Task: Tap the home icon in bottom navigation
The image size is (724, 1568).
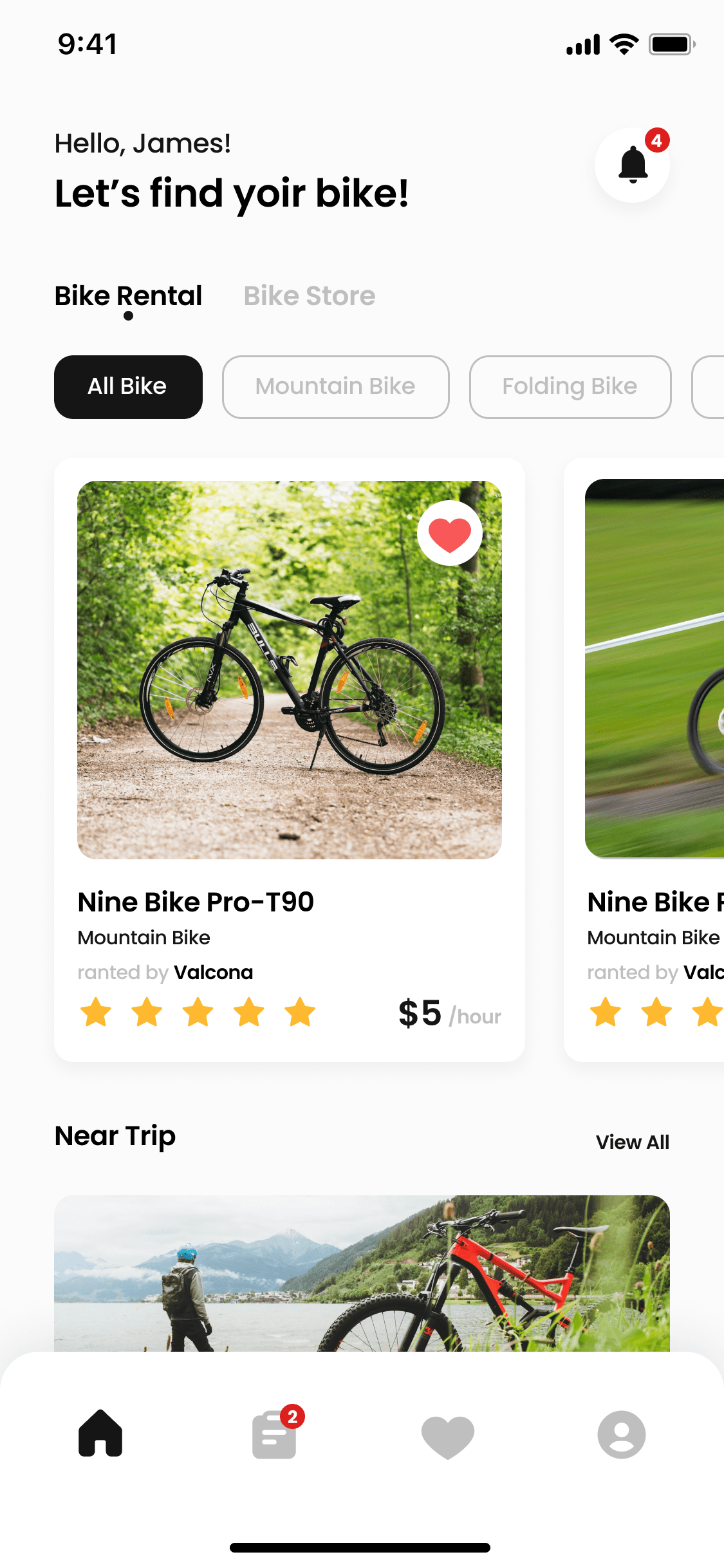Action: tap(100, 1433)
